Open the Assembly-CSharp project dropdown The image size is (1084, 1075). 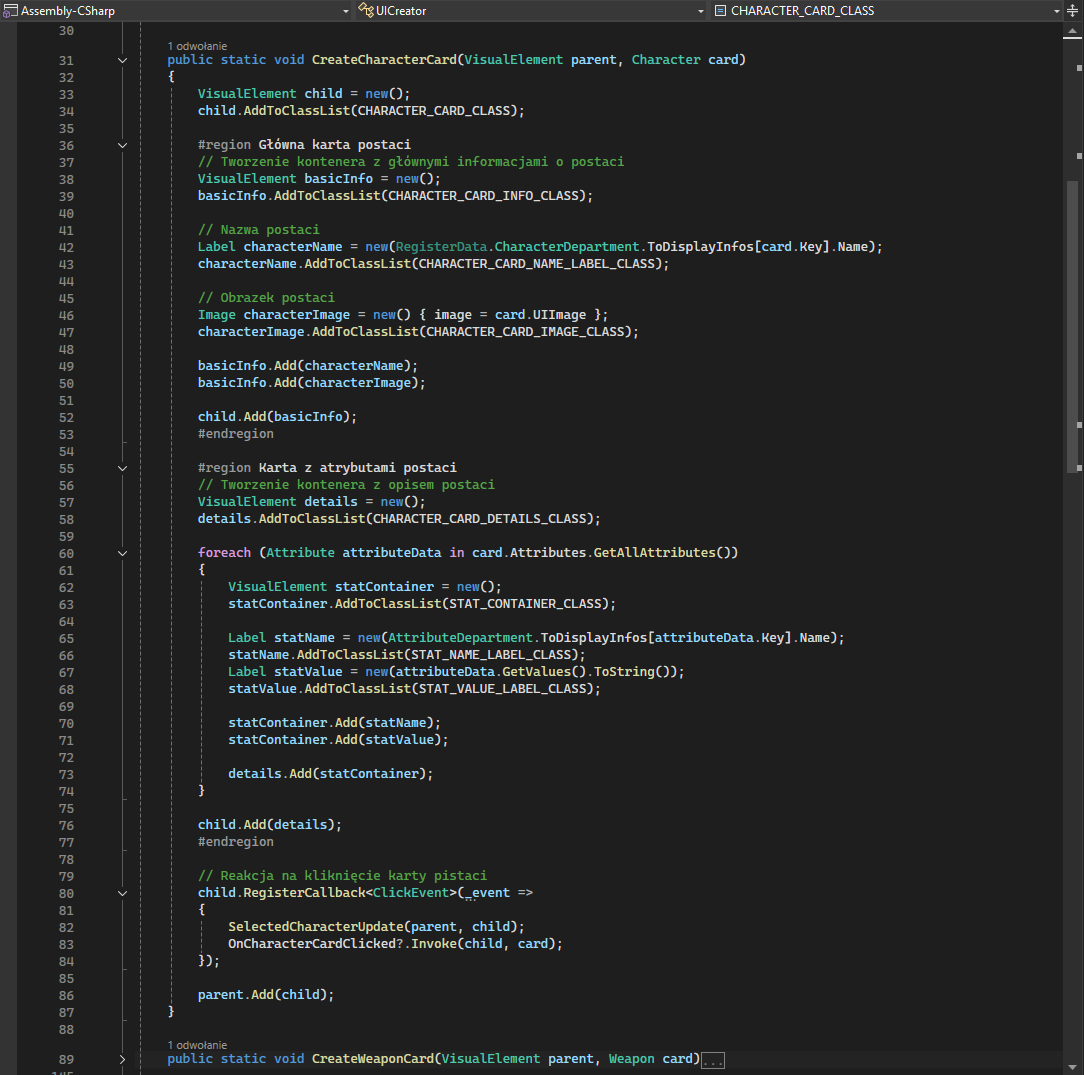tap(346, 10)
